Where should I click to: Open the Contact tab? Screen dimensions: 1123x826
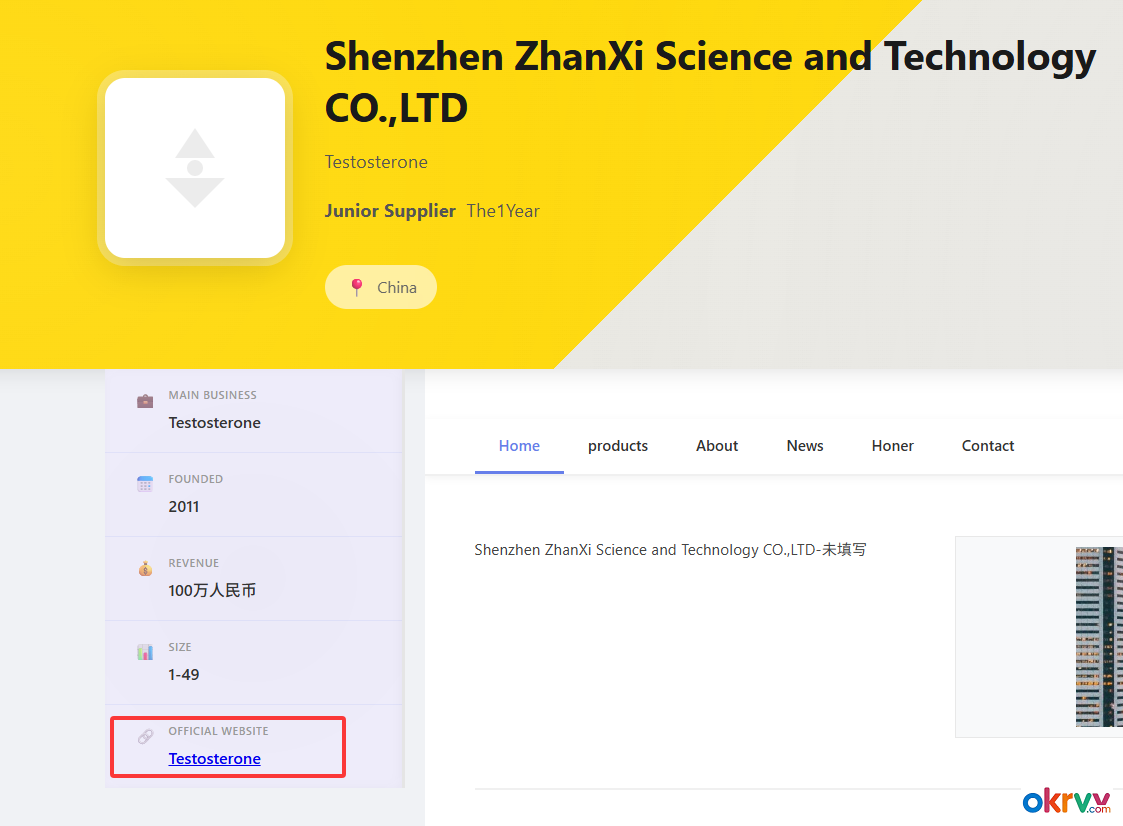988,446
